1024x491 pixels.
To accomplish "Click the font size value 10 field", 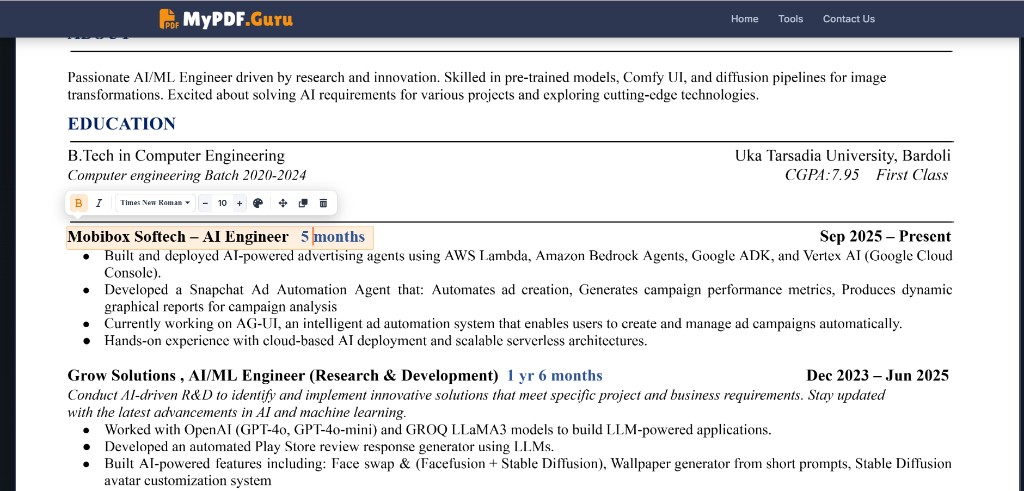I will (222, 203).
